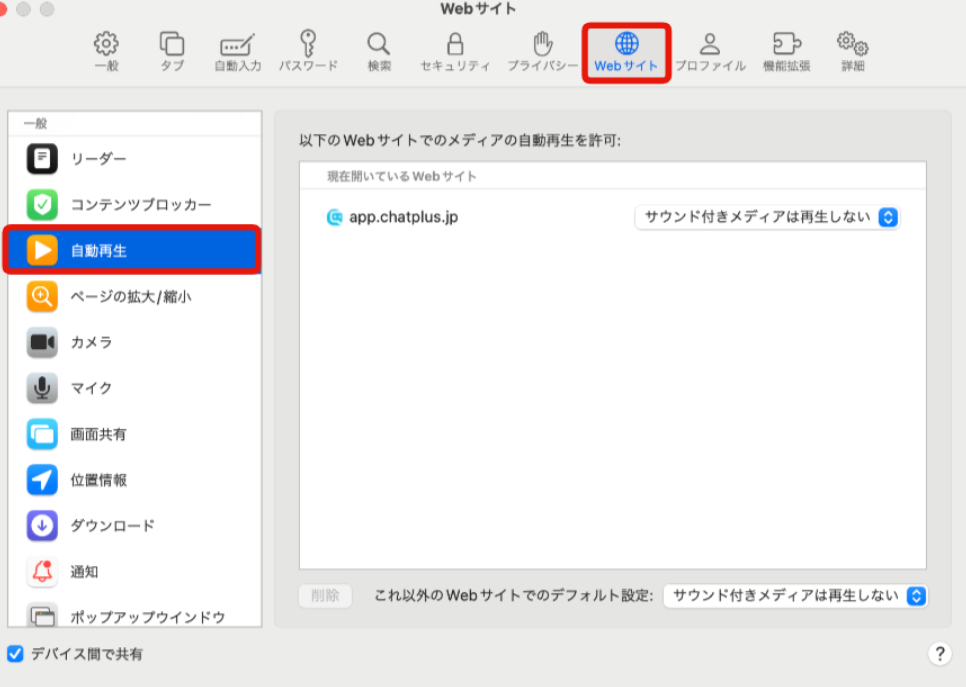The image size is (966, 687).
Task: Click the コンテンツブロッカー sidebar label
Action: (x=141, y=205)
